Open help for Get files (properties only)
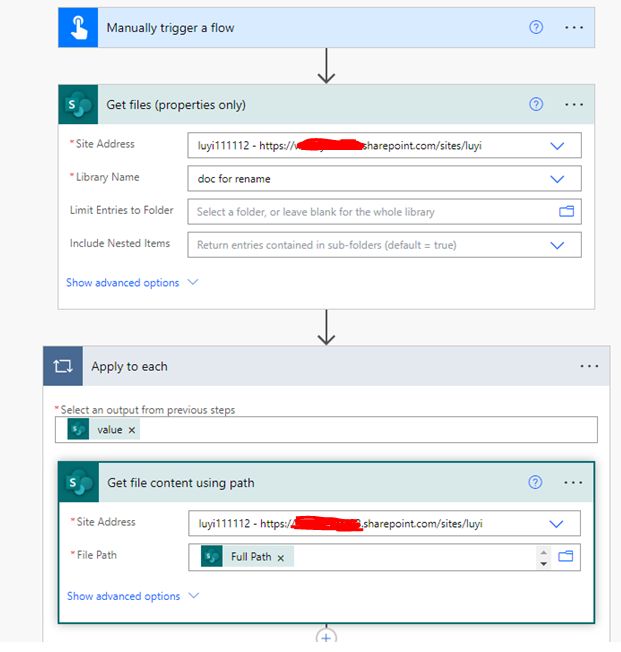Viewport: 621px width, 652px height. click(536, 104)
